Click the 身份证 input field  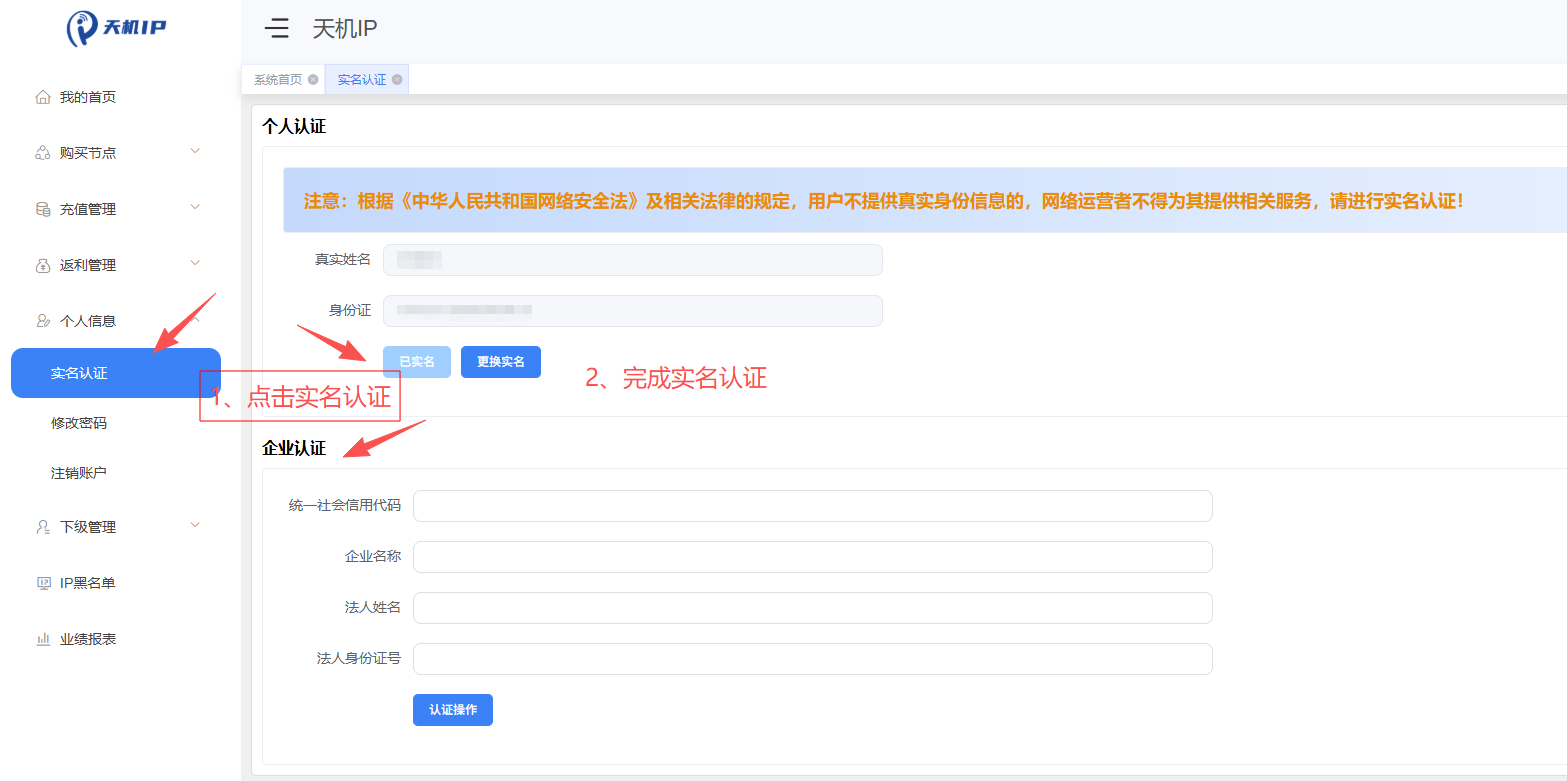coord(633,311)
